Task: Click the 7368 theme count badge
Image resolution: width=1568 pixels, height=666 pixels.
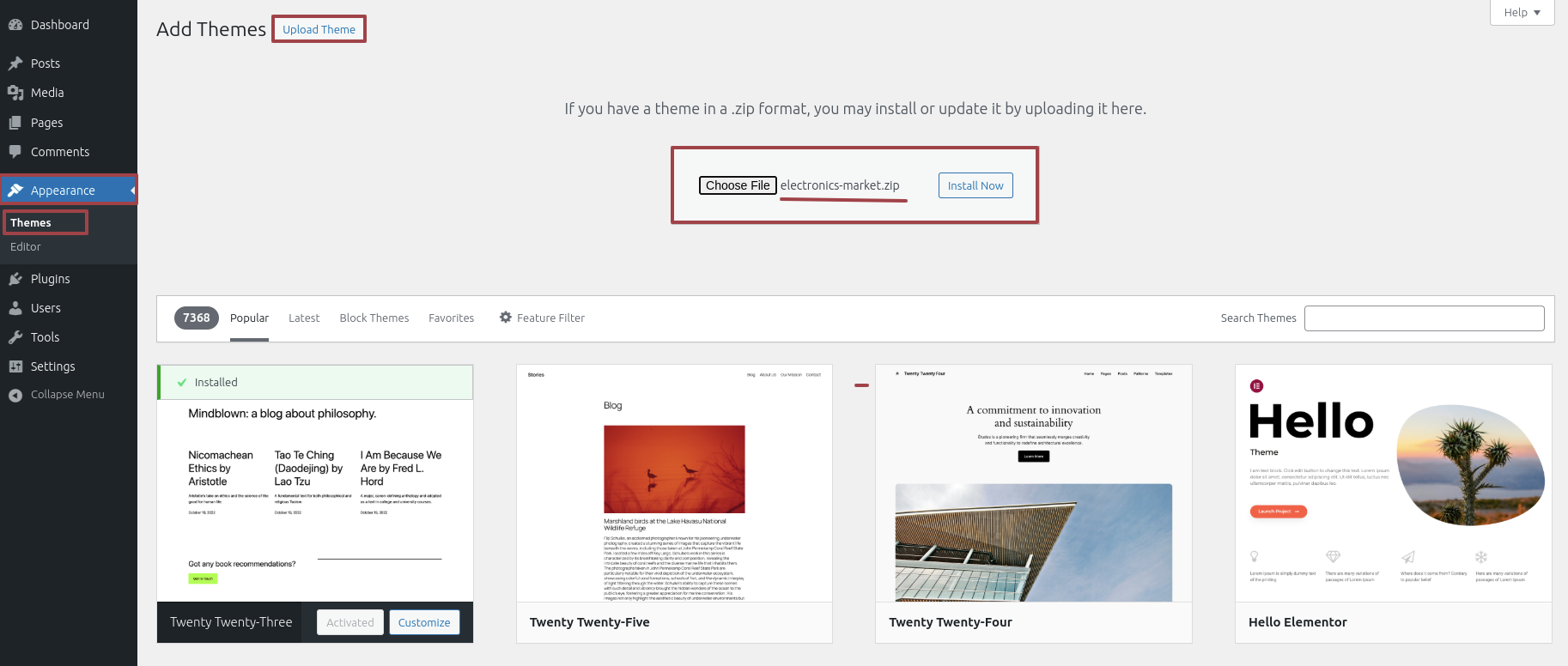Action: click(x=197, y=318)
